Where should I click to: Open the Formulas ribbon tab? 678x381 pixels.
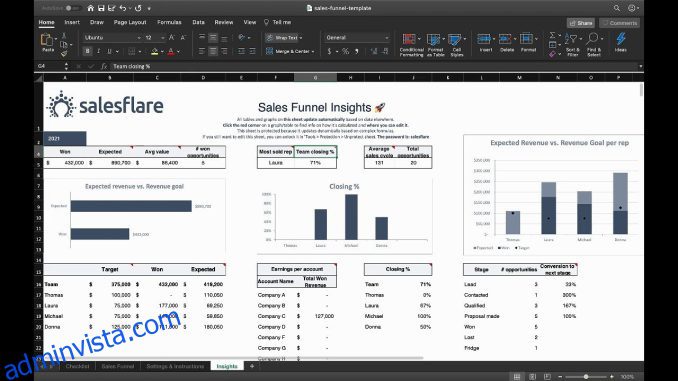(x=169, y=22)
